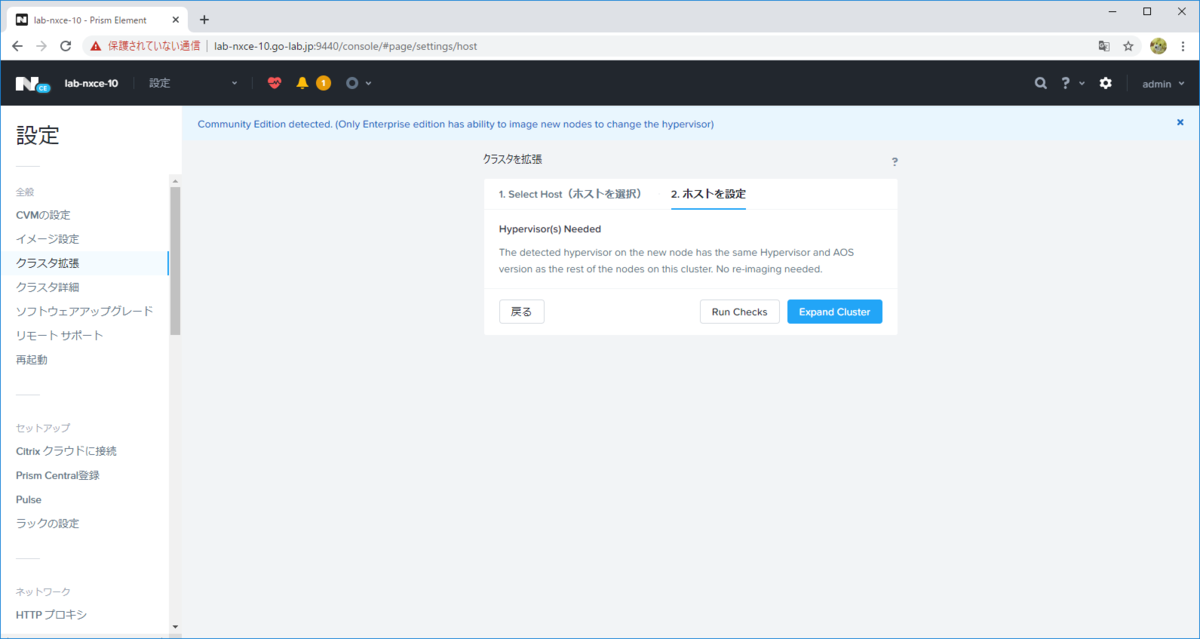Click the Run Checks button
This screenshot has height=639, width=1200.
(x=739, y=312)
